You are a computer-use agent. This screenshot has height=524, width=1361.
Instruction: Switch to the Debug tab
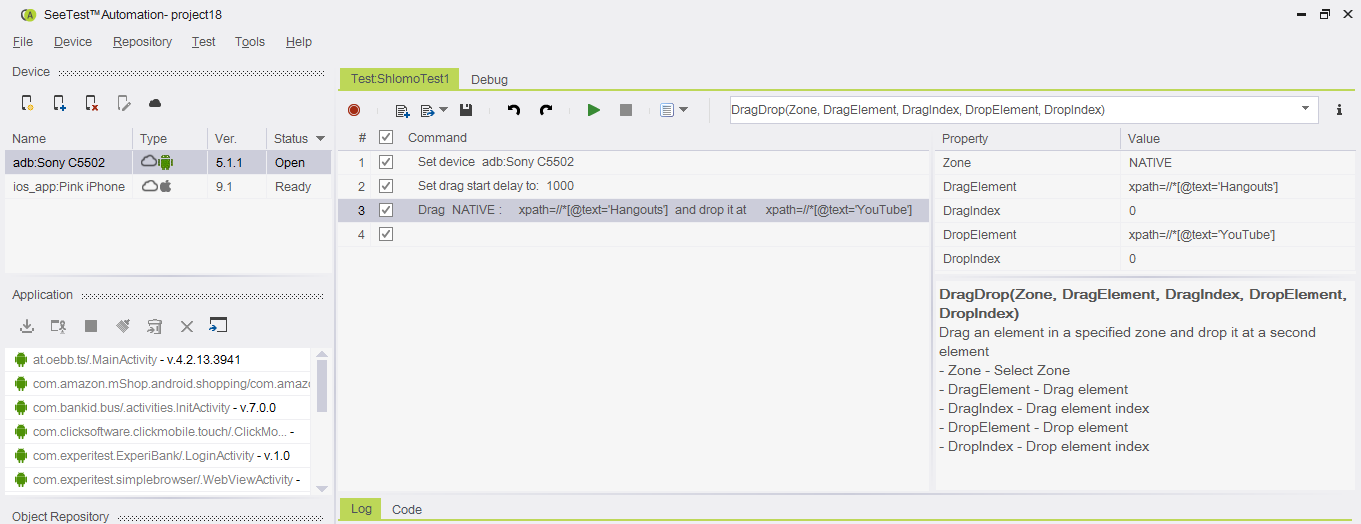point(489,79)
